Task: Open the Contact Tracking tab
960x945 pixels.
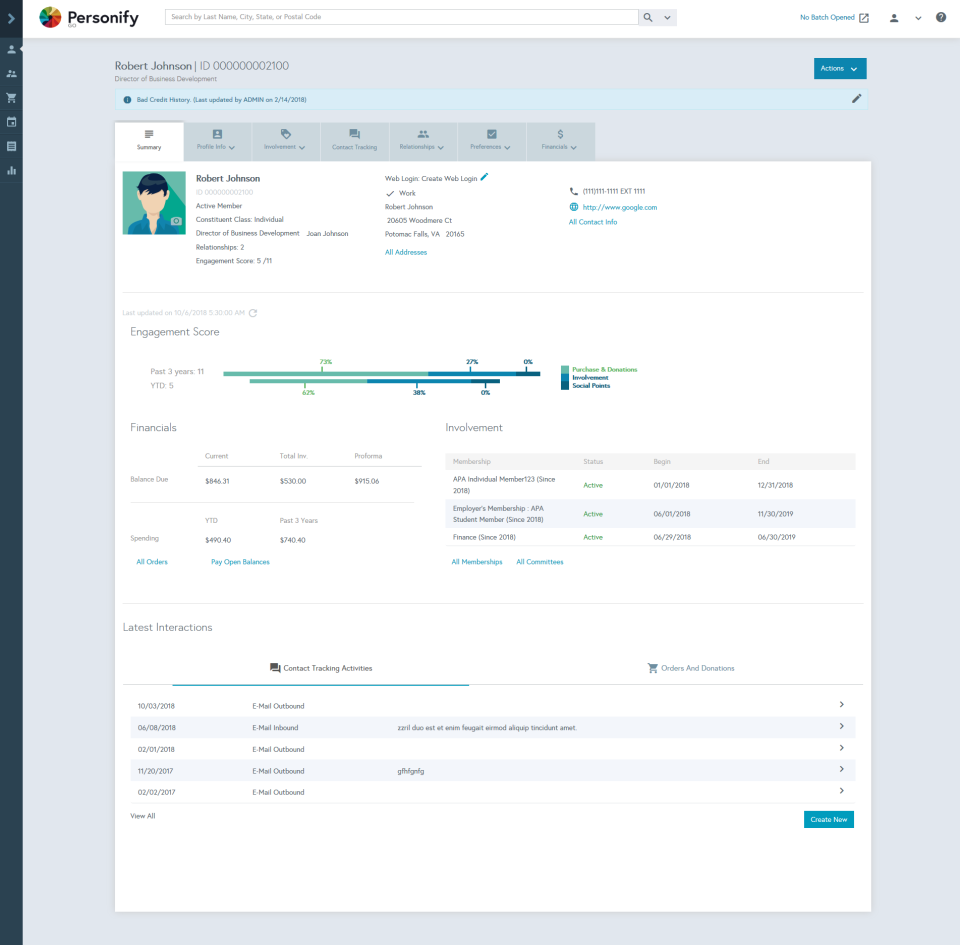Action: (x=353, y=141)
